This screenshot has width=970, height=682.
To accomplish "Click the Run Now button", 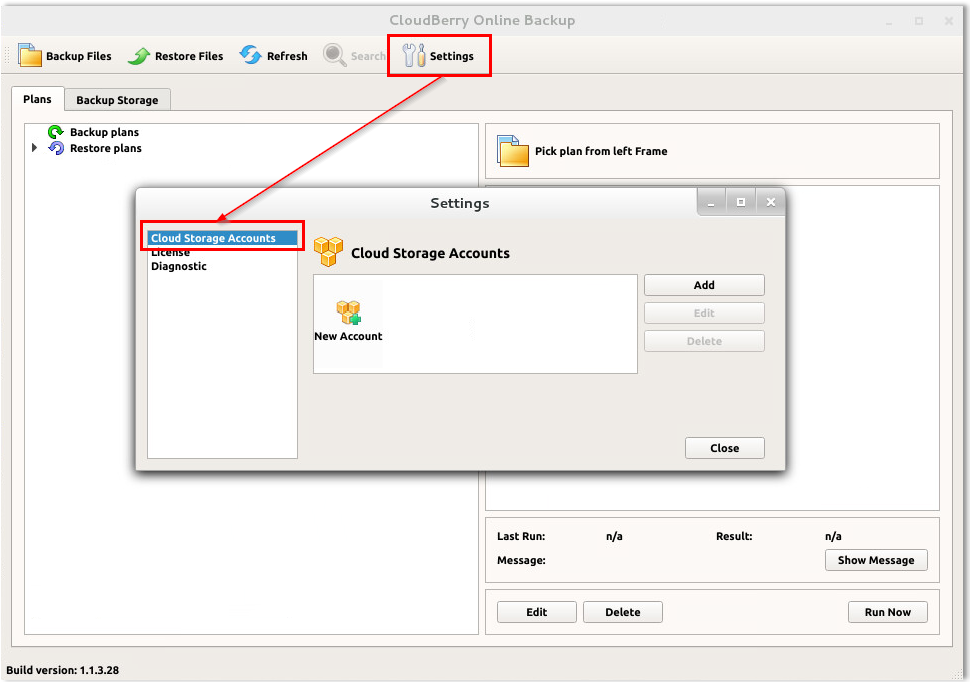I will (x=887, y=612).
